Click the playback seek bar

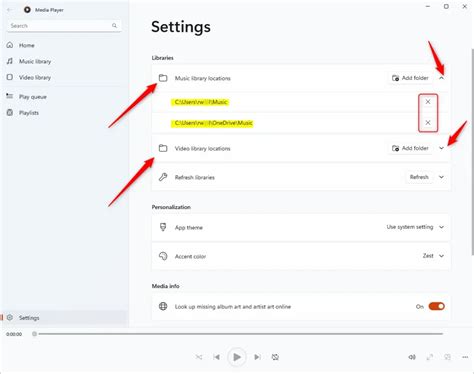(x=239, y=334)
